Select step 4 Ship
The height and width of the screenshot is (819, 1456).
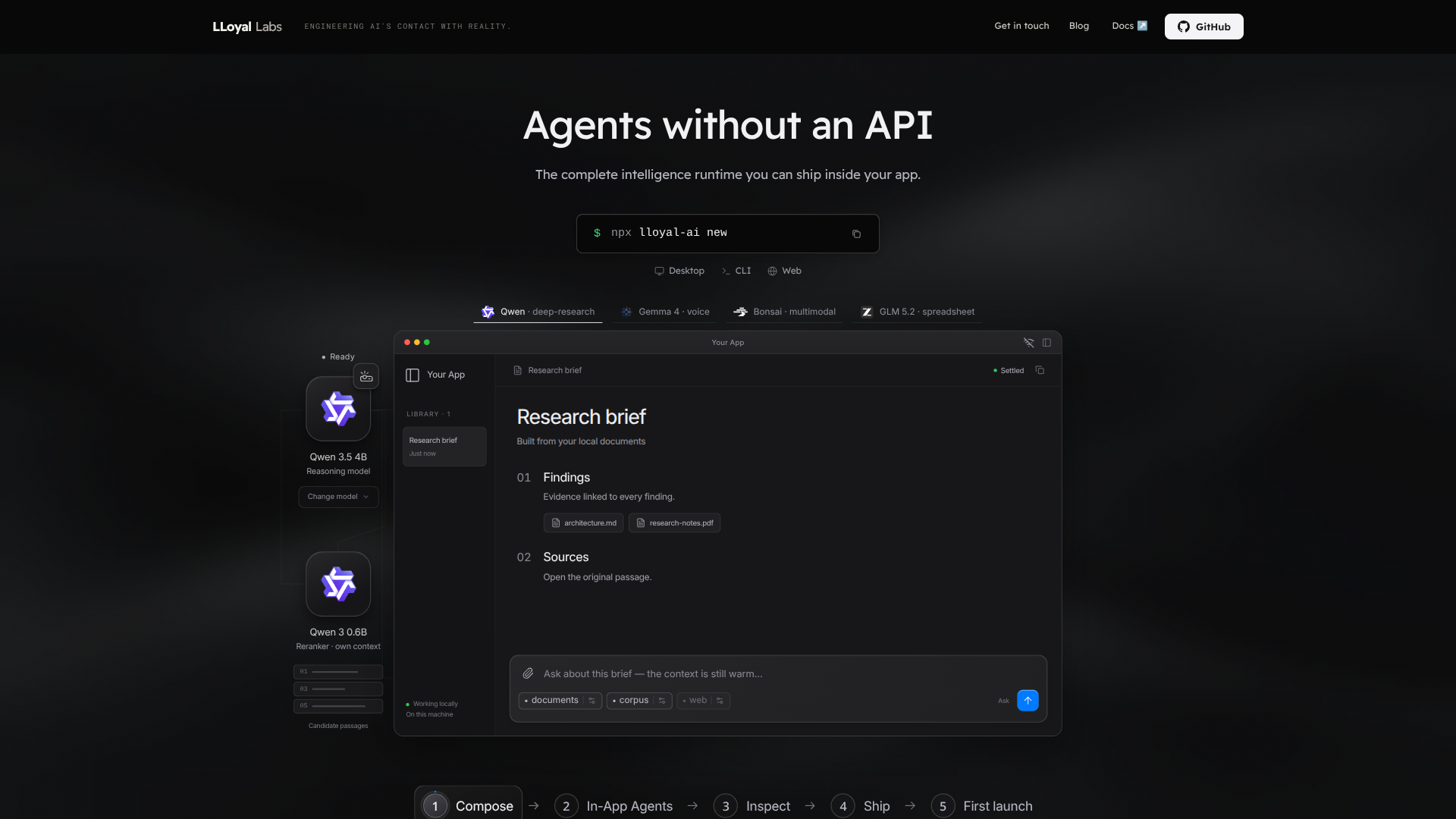[x=860, y=806]
